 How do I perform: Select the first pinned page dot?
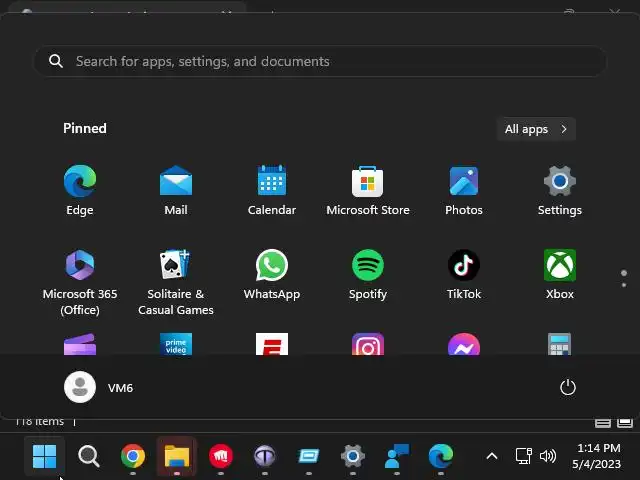pos(624,273)
